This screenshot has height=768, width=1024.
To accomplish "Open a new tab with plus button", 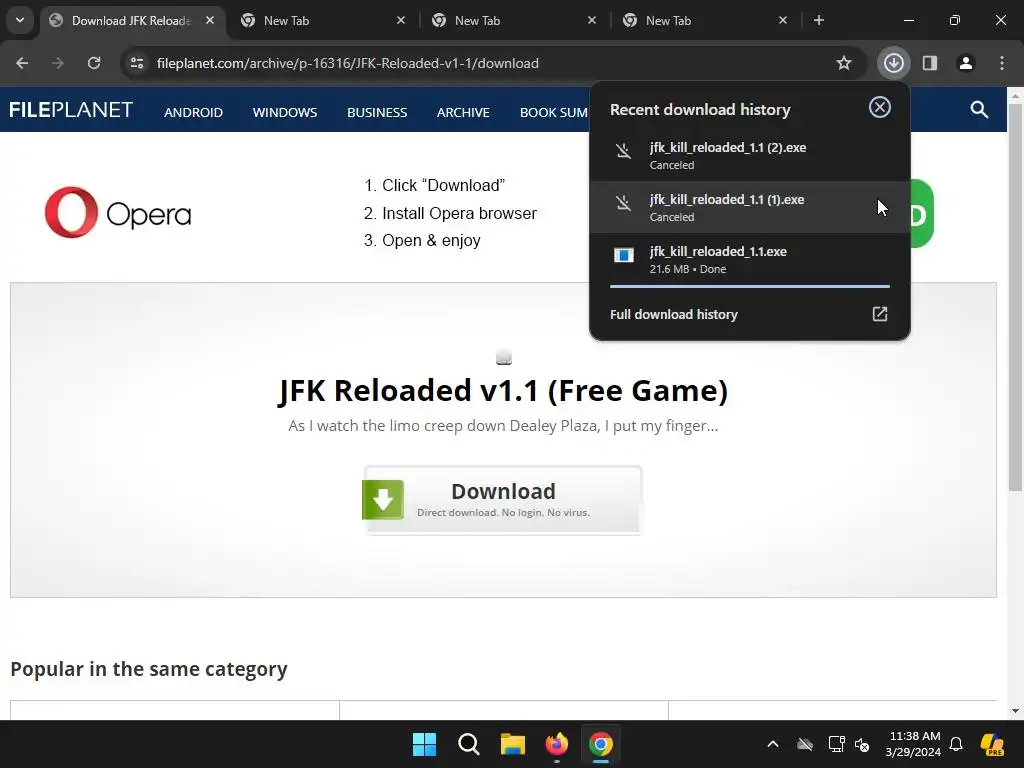I will (818, 20).
